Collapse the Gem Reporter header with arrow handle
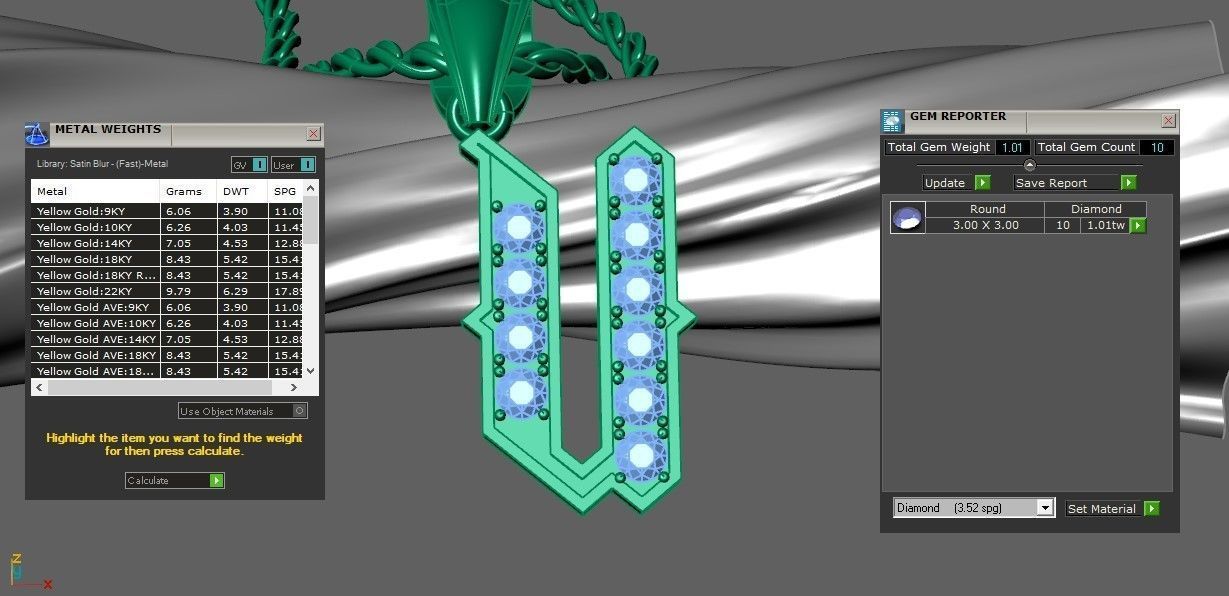The image size is (1229, 596). 1030,165
